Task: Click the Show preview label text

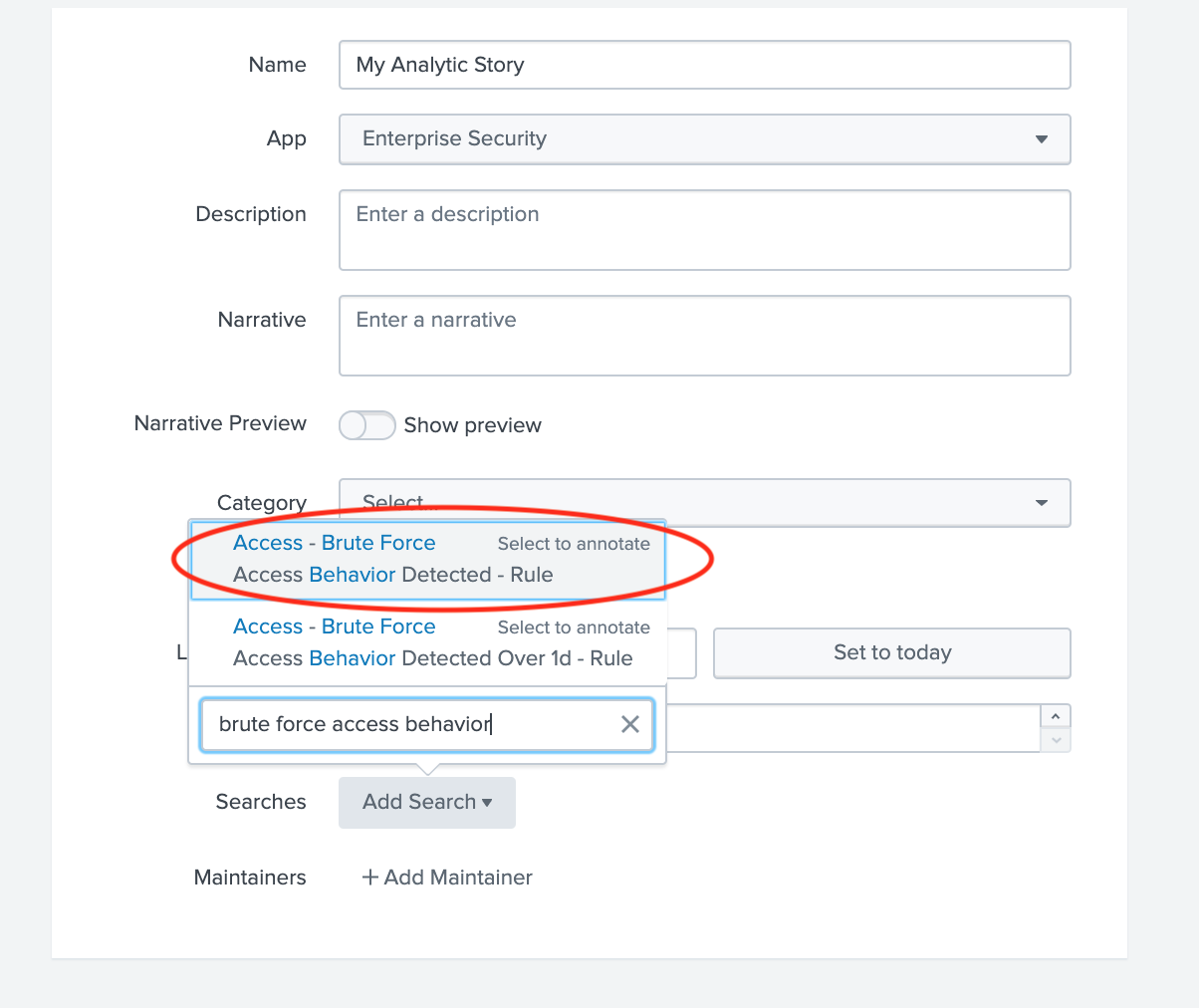Action: tap(472, 425)
